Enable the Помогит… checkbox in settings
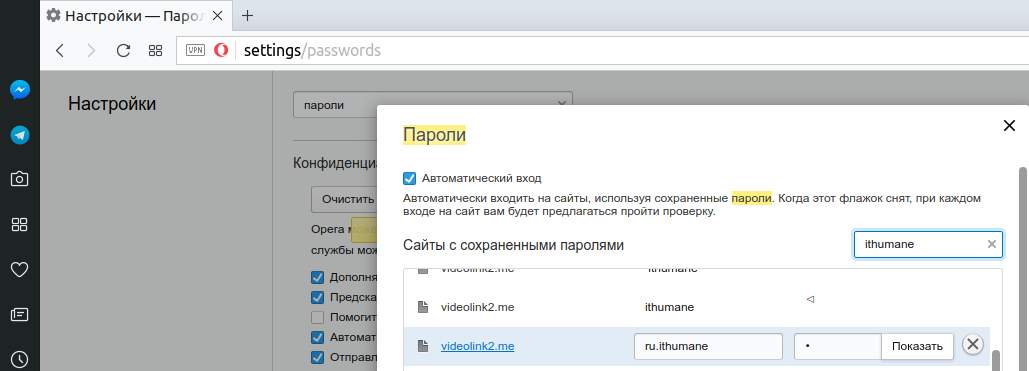Screen dimensions: 1029x371 [x=318, y=318]
